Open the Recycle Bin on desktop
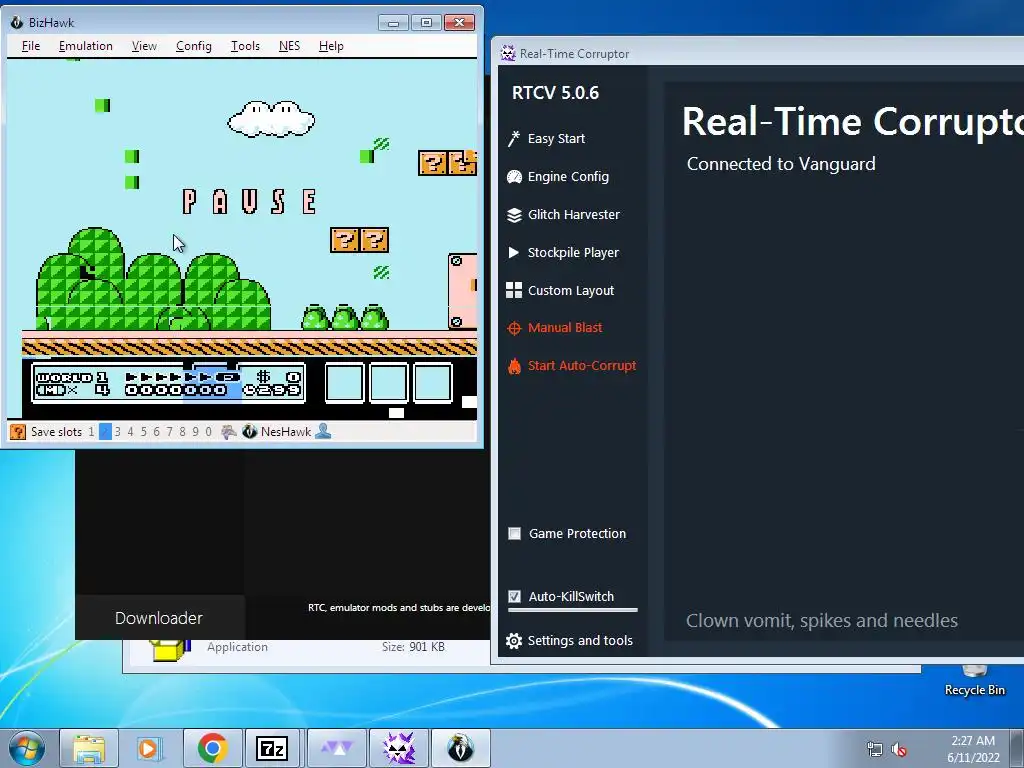Image resolution: width=1024 pixels, height=768 pixels. 974,681
